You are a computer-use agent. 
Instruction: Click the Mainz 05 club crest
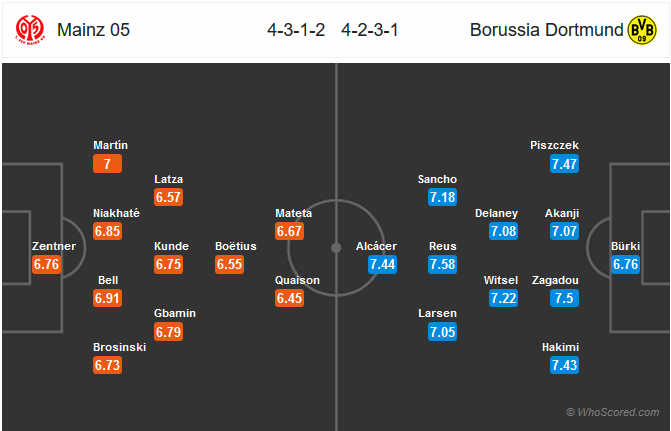(30, 30)
